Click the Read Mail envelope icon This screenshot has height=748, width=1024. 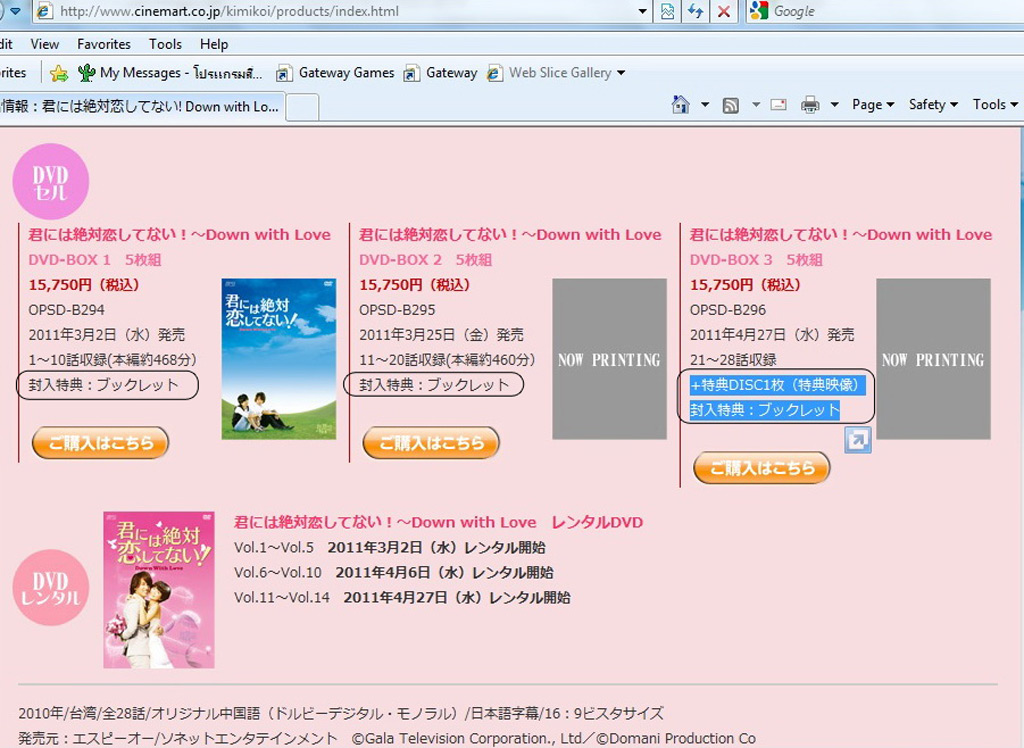(778, 105)
